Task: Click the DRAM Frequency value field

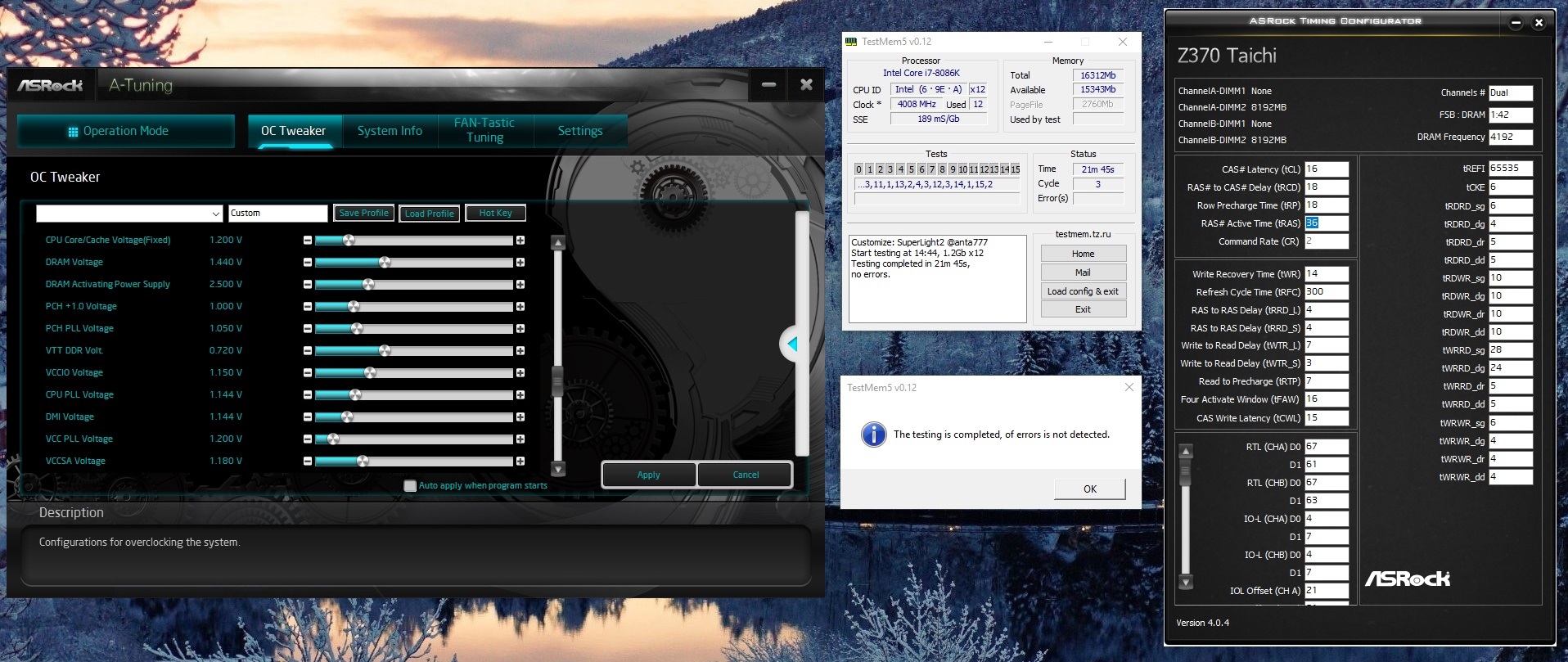Action: coord(1511,137)
